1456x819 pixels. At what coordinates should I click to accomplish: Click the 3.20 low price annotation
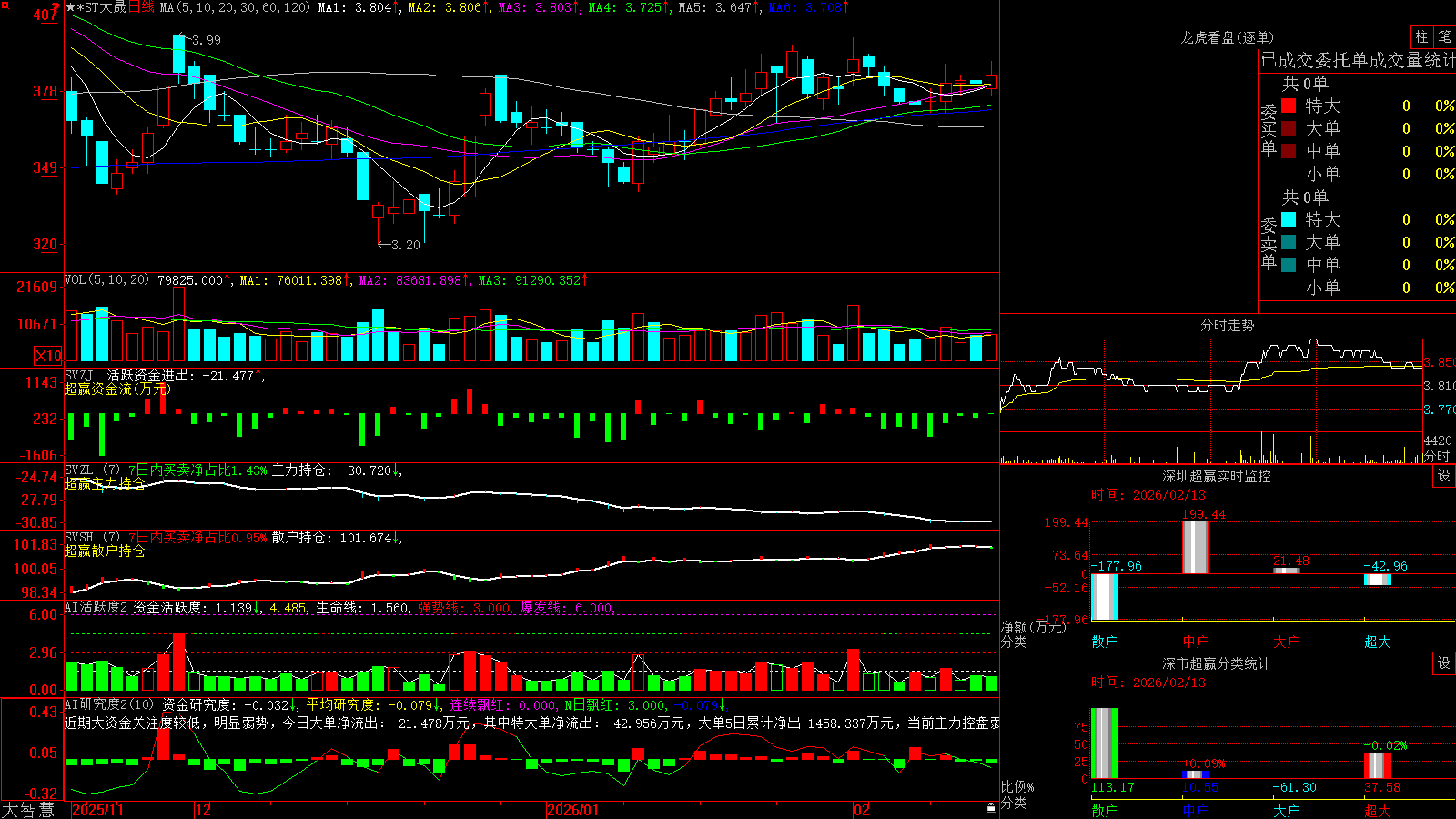point(406,245)
